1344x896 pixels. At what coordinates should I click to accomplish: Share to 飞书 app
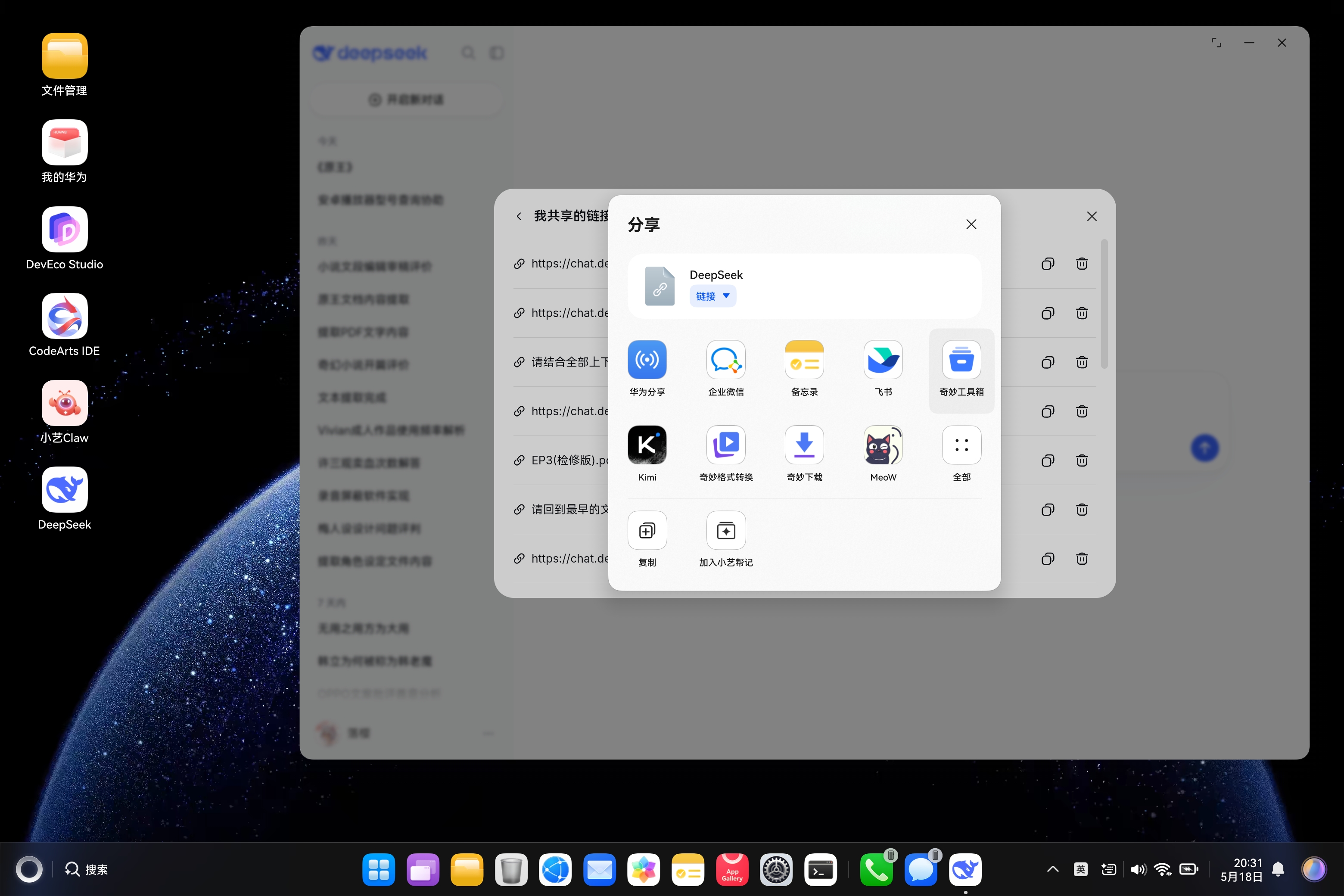click(x=883, y=360)
